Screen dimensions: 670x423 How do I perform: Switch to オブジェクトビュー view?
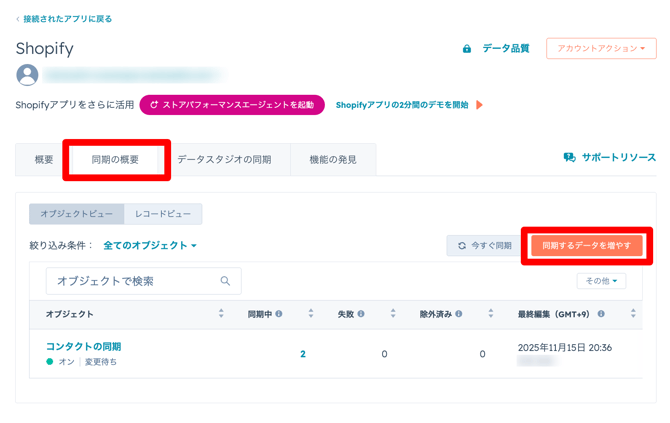click(x=77, y=214)
